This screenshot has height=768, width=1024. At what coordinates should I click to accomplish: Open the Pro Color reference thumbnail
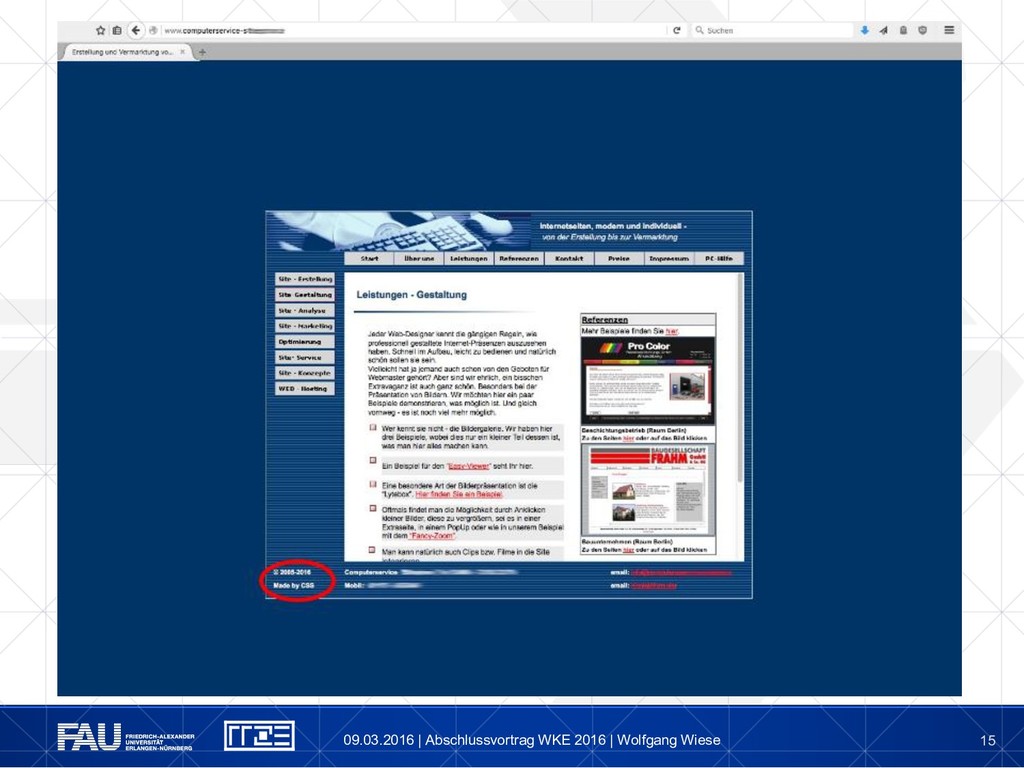pos(648,381)
